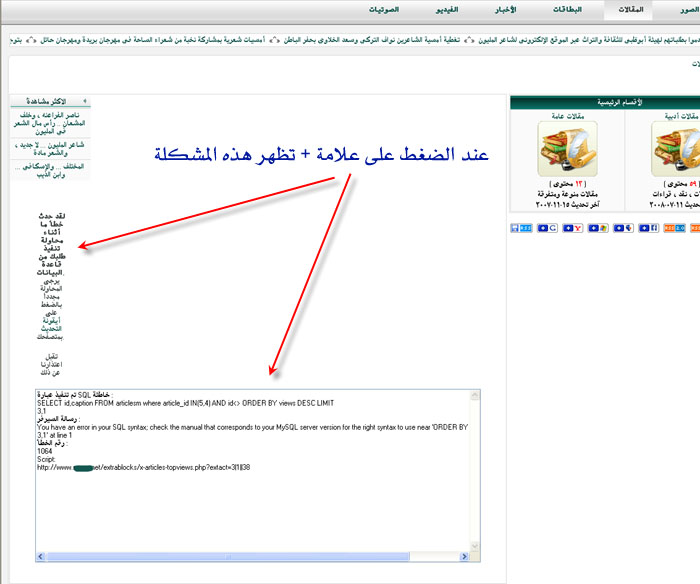Open article ناصر الفراعنة وخلف المشعان
Screen dimensions: 700x584
pos(52,124)
